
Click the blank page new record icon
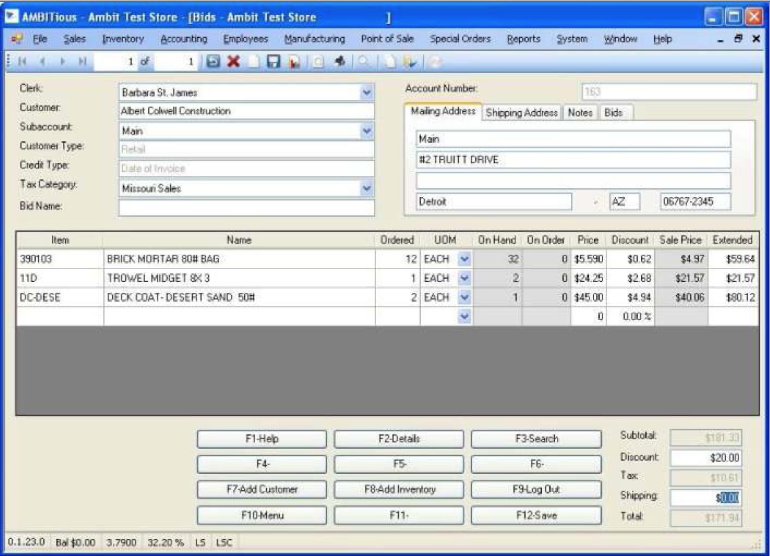254,62
